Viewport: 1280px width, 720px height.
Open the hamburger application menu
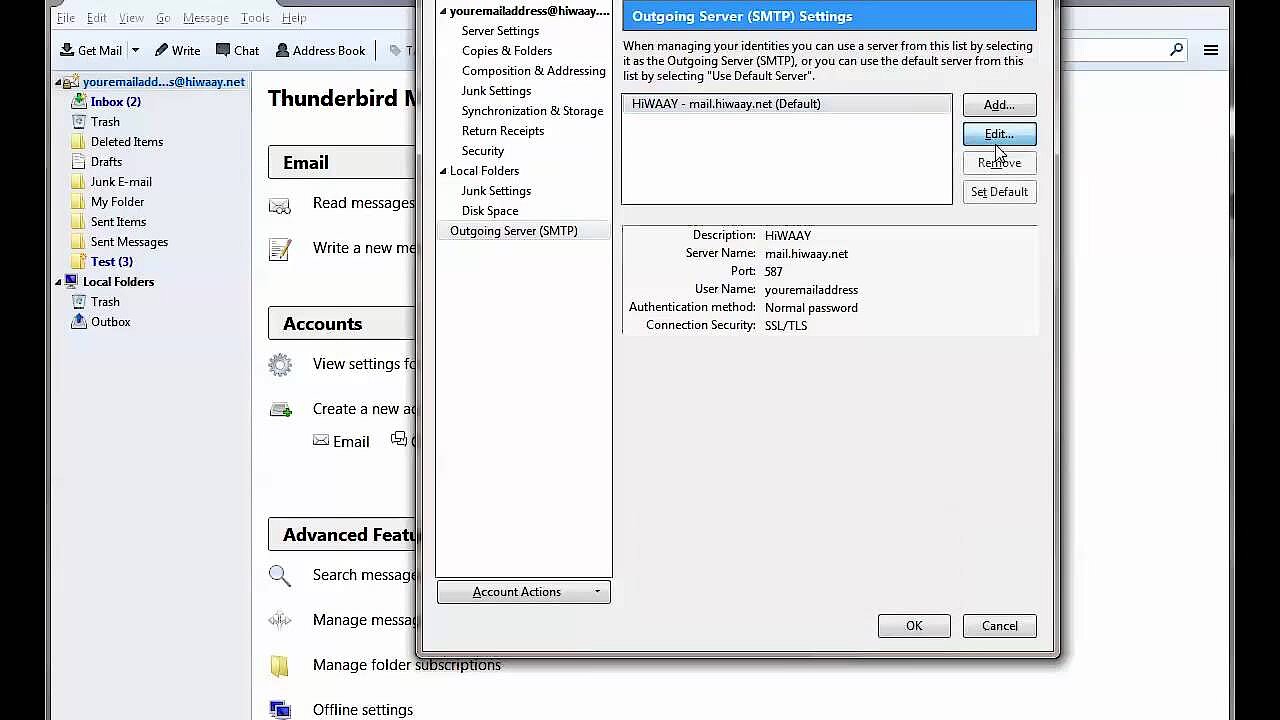click(x=1210, y=50)
